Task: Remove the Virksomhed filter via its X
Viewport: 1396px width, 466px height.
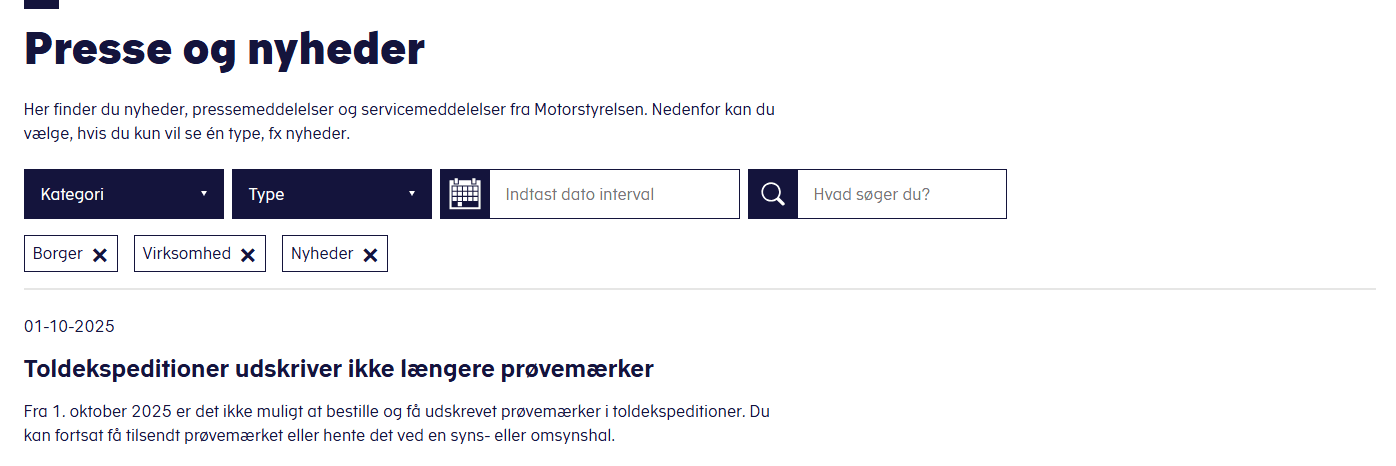Action: [x=248, y=255]
